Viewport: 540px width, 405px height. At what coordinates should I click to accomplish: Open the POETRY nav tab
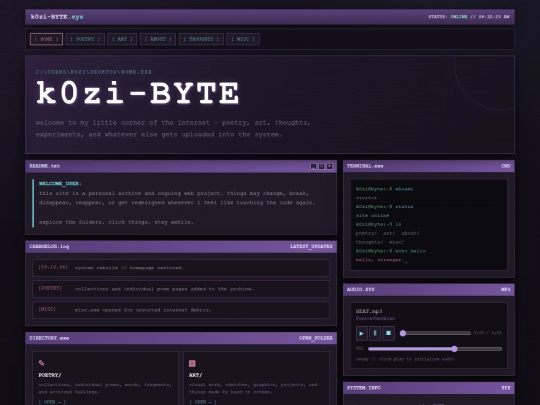point(85,39)
